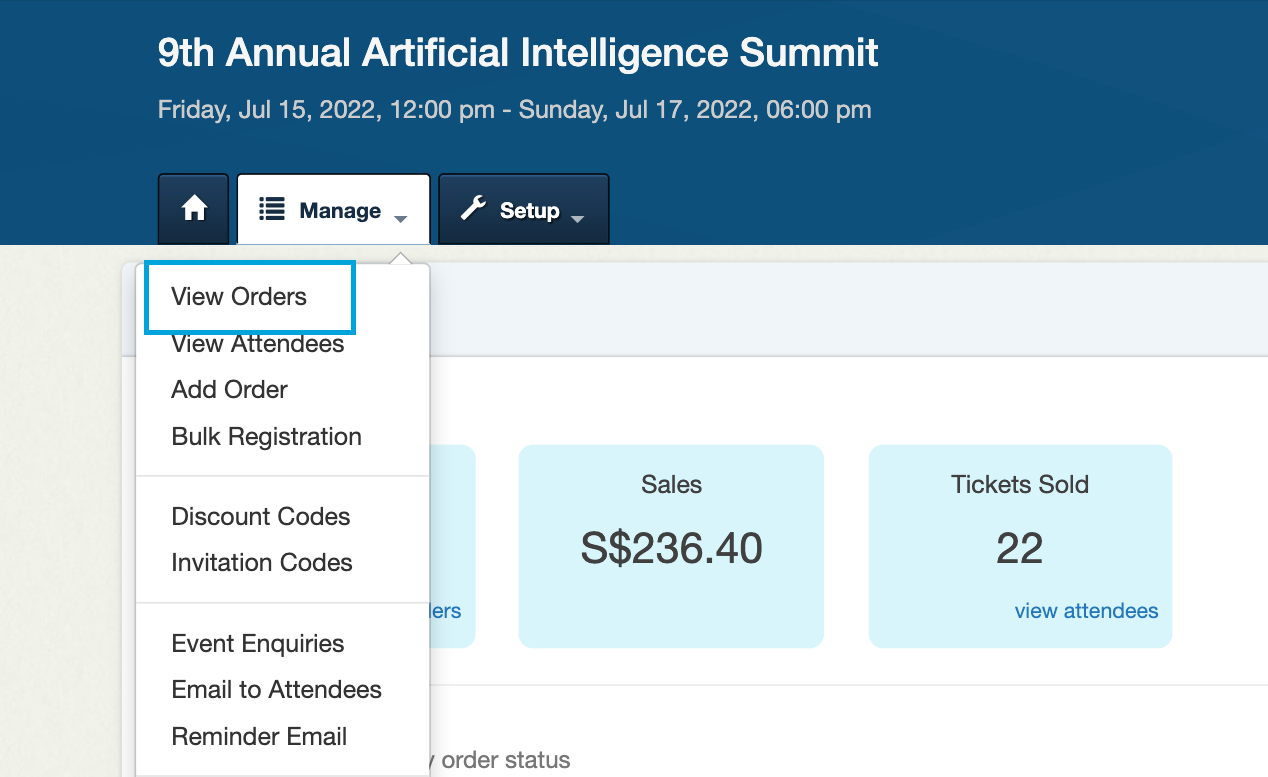
Task: Select View Orders from menu
Action: click(x=239, y=297)
